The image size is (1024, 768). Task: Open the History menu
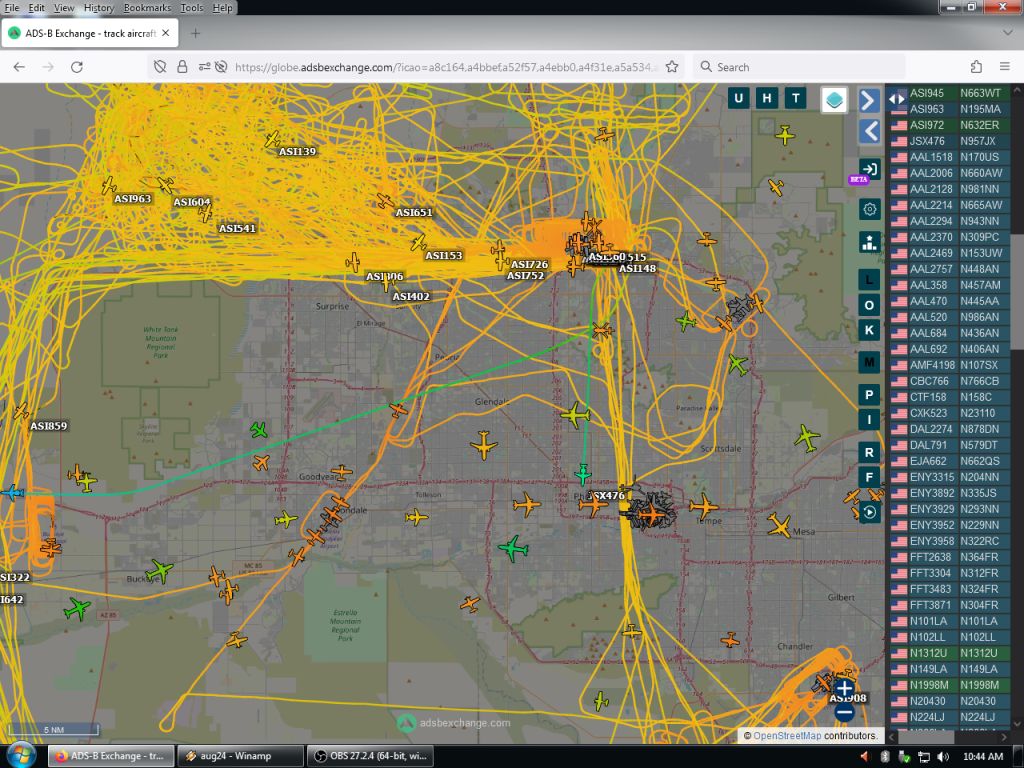coord(99,8)
